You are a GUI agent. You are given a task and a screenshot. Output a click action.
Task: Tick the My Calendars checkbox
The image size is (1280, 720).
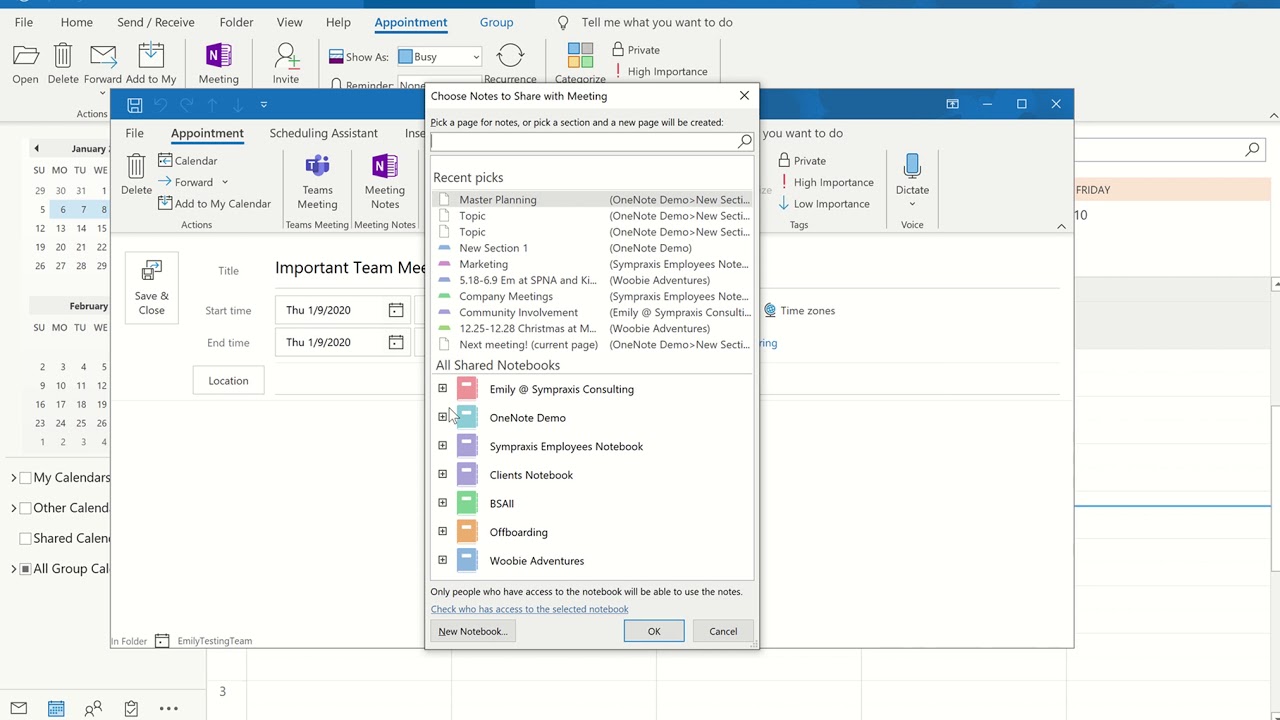[26, 478]
